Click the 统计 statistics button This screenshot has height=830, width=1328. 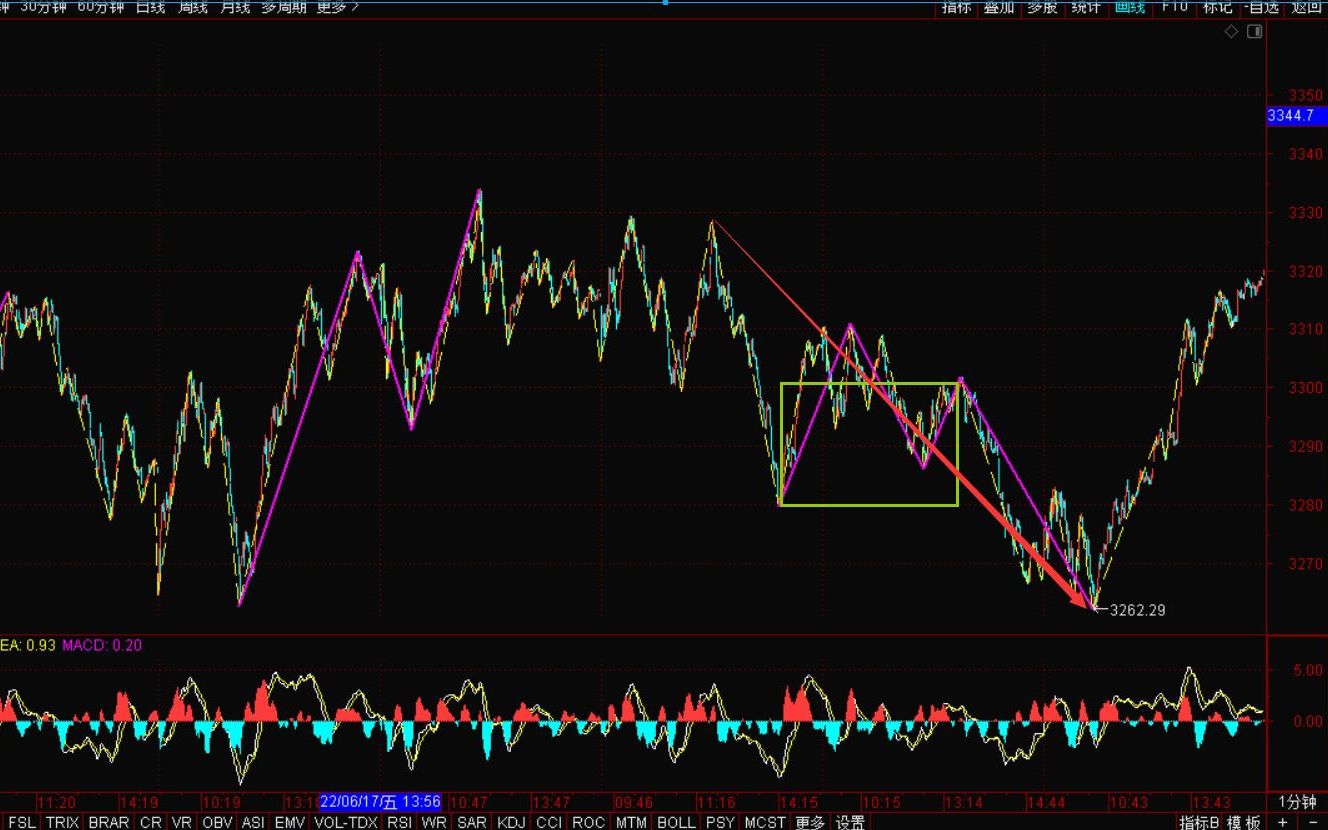[x=1086, y=6]
